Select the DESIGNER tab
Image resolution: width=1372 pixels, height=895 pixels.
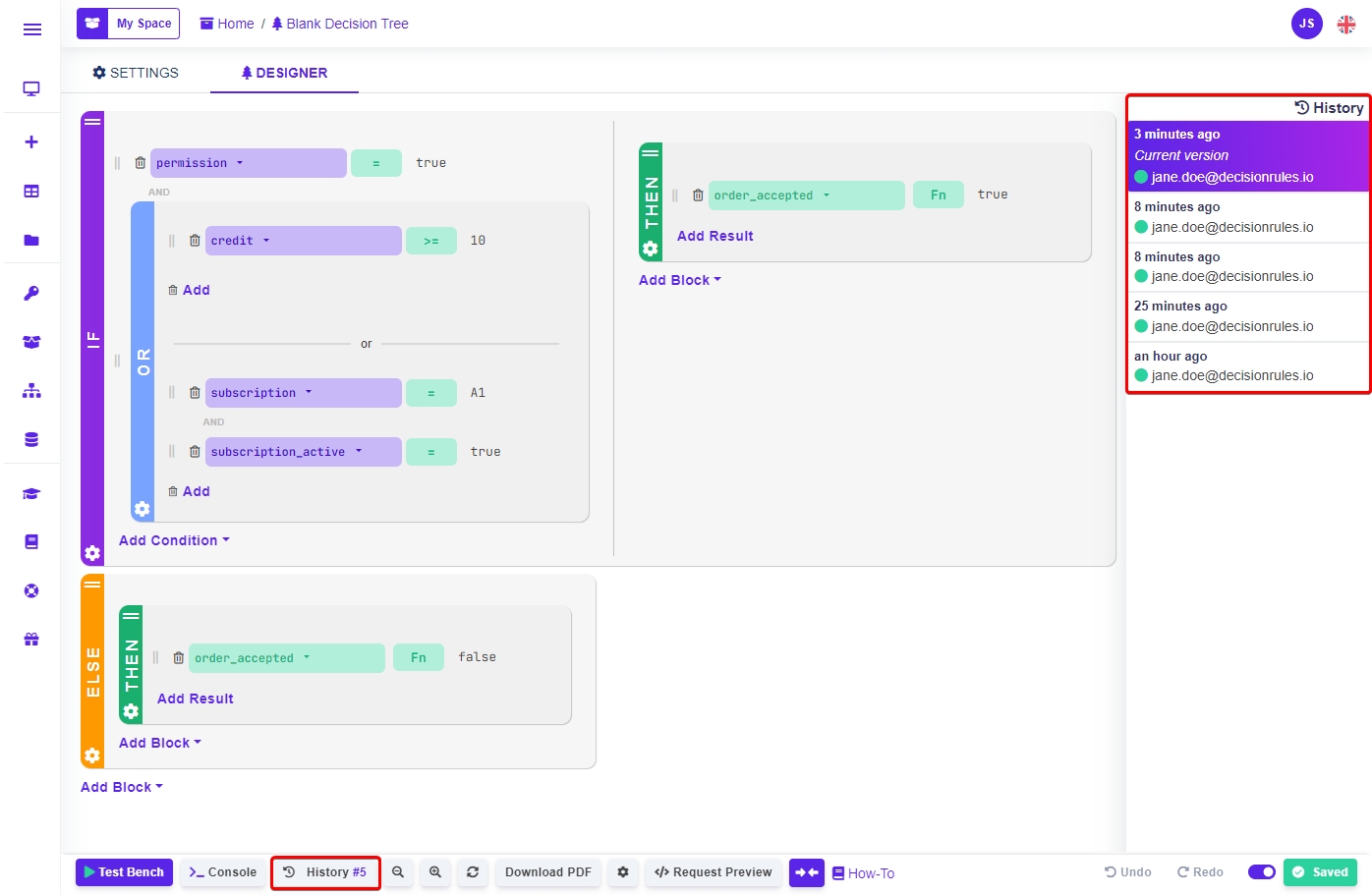click(x=284, y=73)
